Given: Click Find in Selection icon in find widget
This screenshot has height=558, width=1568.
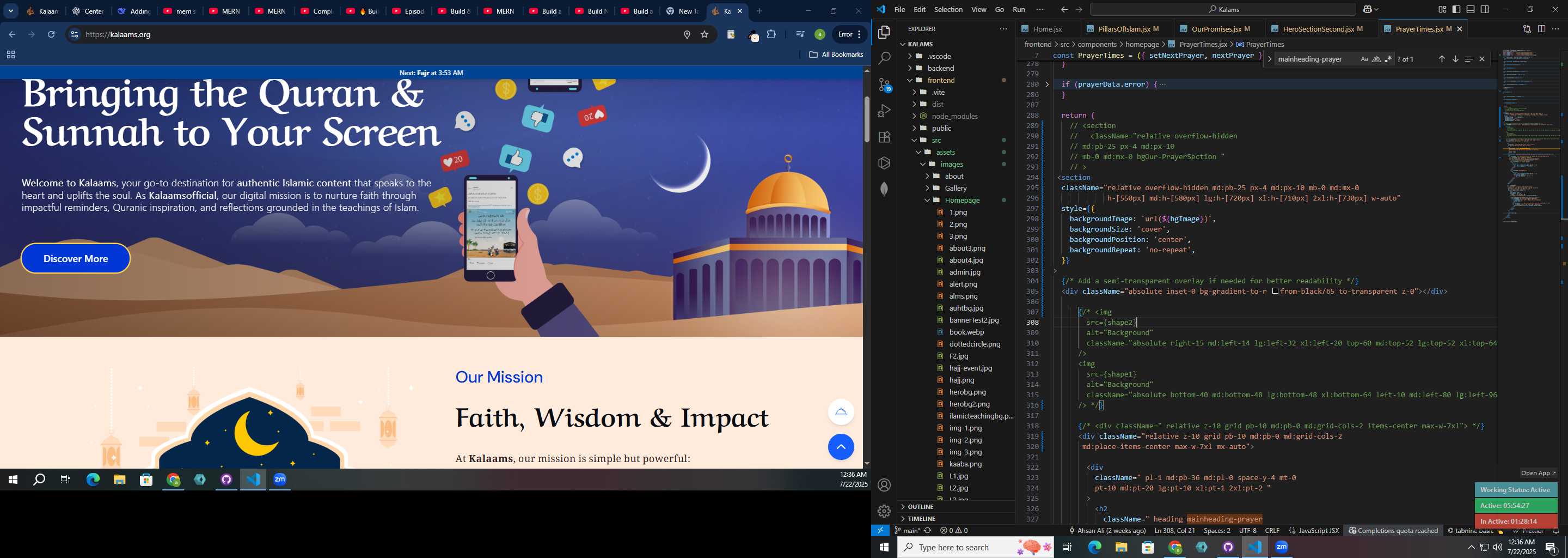Looking at the screenshot, I should 1468,59.
